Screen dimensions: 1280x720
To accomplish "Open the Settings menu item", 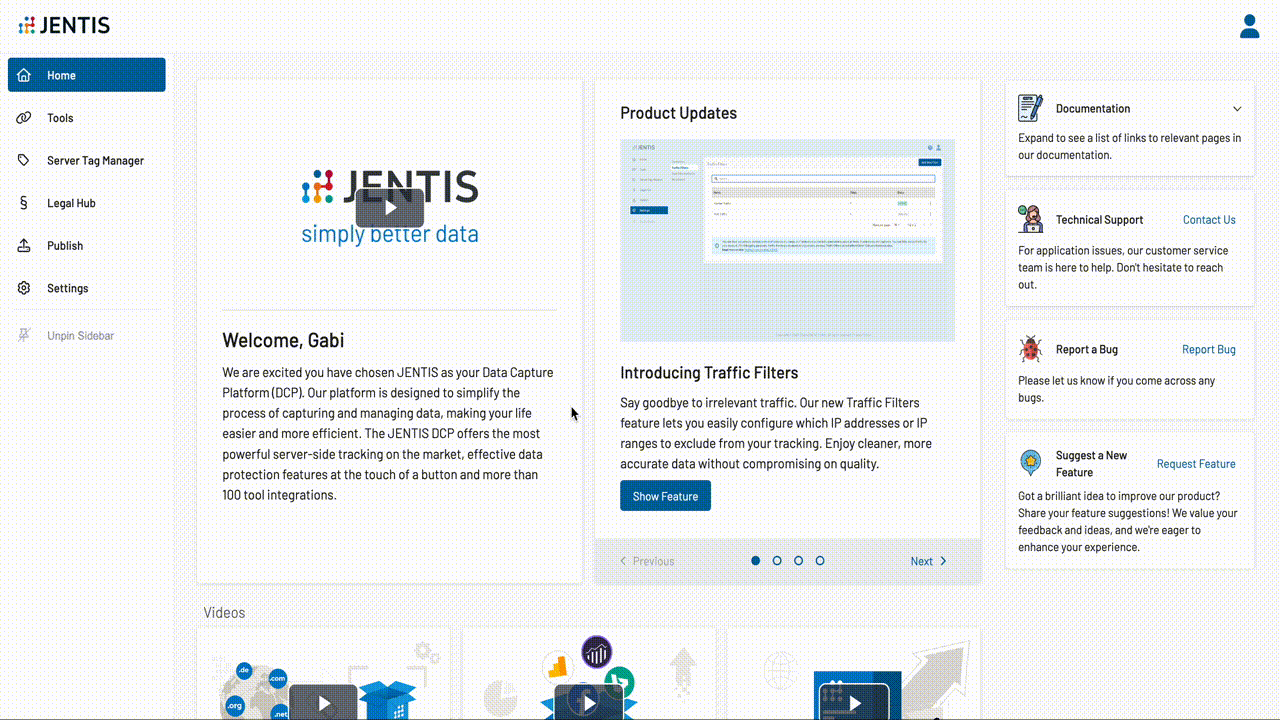I will [x=87, y=288].
